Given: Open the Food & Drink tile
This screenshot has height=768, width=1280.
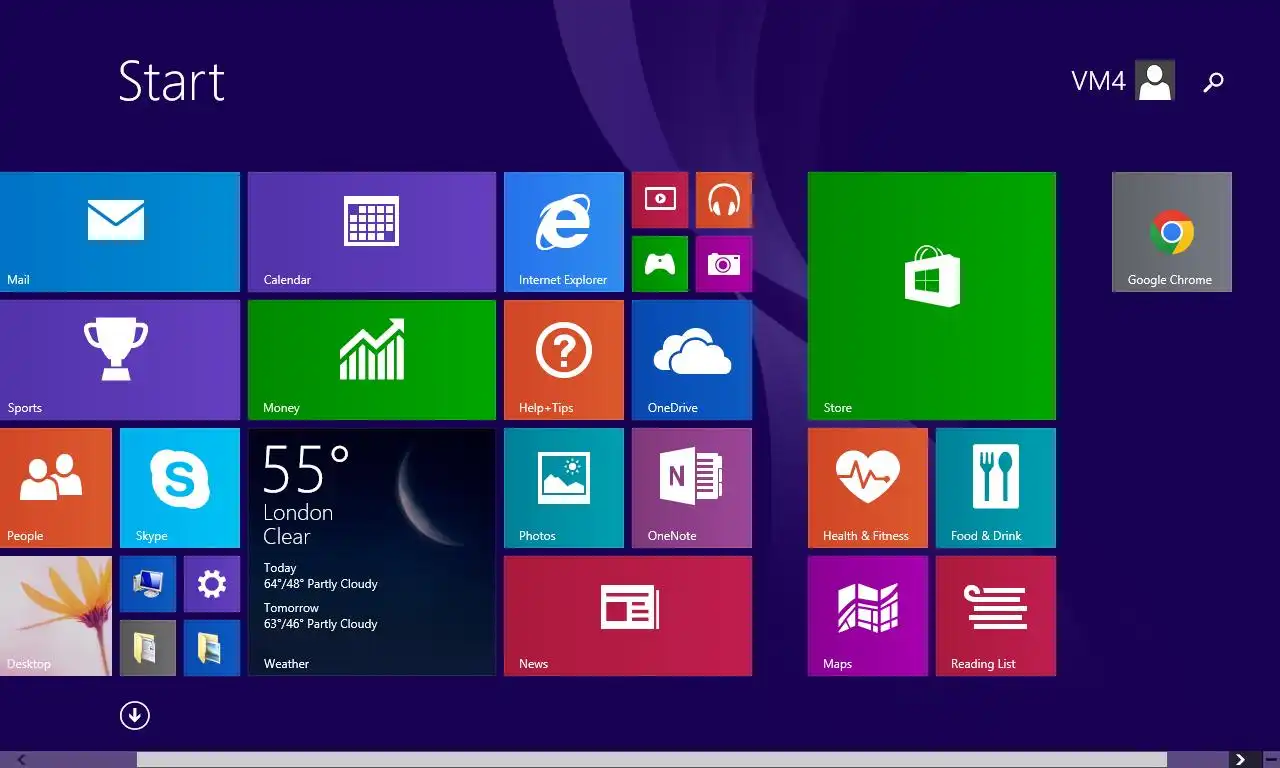Looking at the screenshot, I should (x=996, y=488).
